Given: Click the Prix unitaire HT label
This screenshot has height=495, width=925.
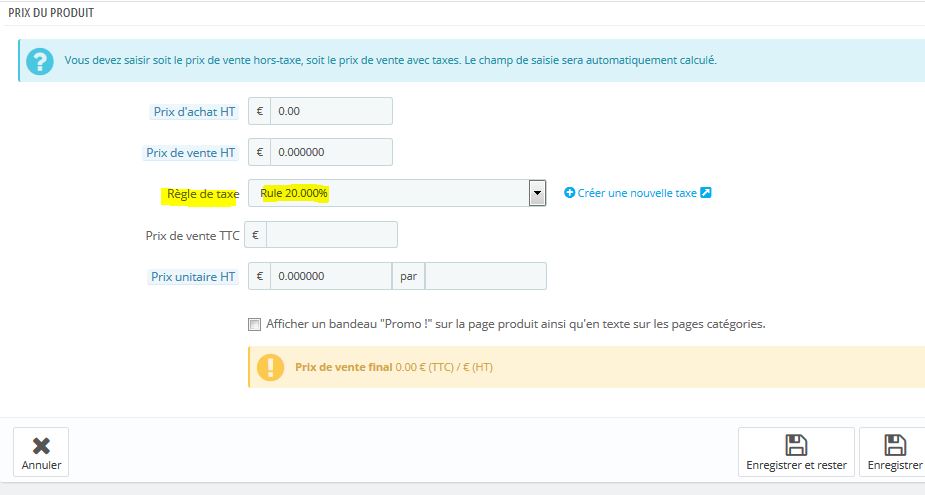Looking at the screenshot, I should 193,277.
